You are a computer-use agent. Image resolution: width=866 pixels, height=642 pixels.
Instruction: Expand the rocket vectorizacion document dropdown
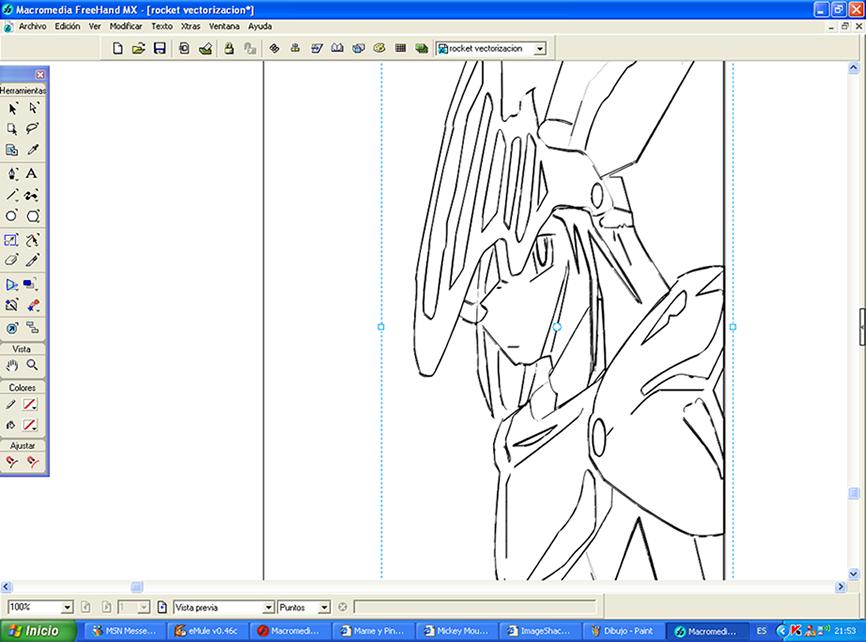540,49
